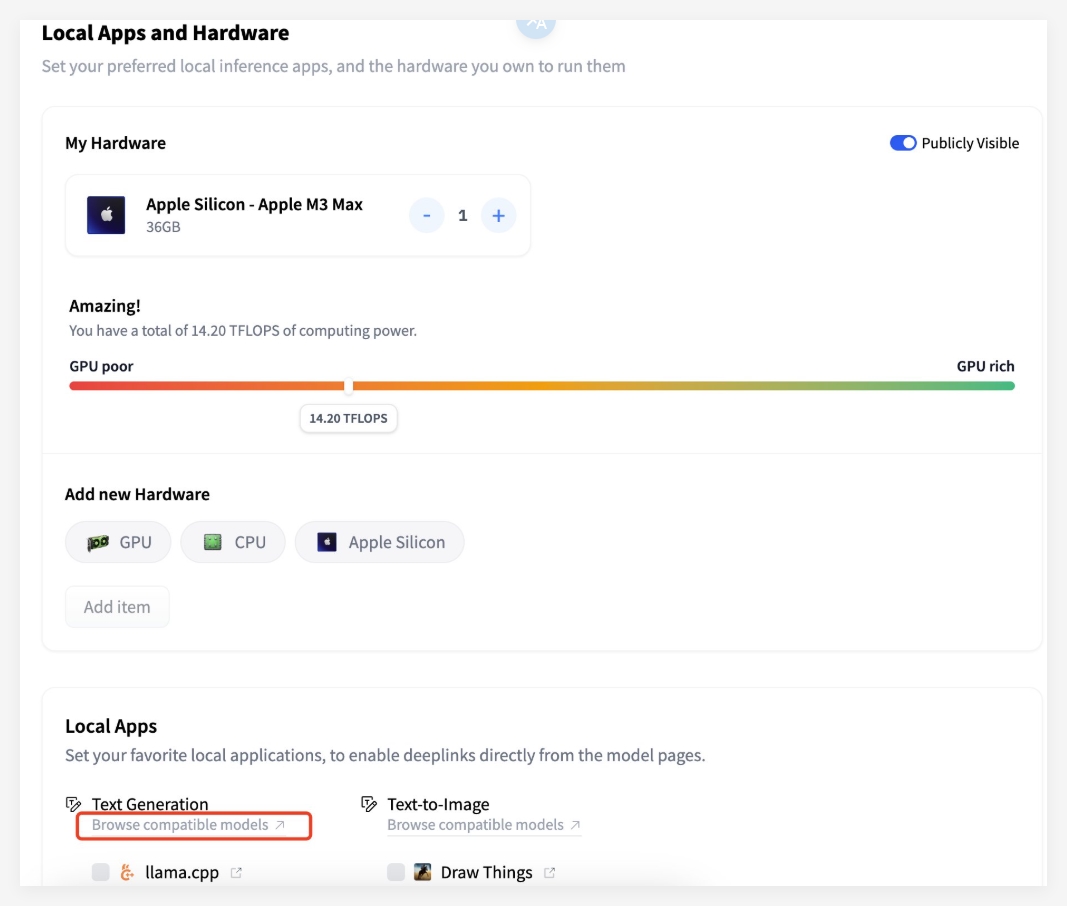
Task: Increase Apple M3 Max count with plus
Action: 498,215
